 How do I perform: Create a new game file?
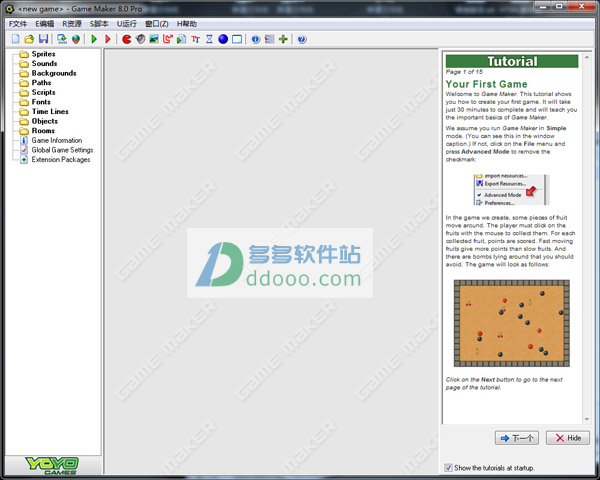(x=16, y=39)
